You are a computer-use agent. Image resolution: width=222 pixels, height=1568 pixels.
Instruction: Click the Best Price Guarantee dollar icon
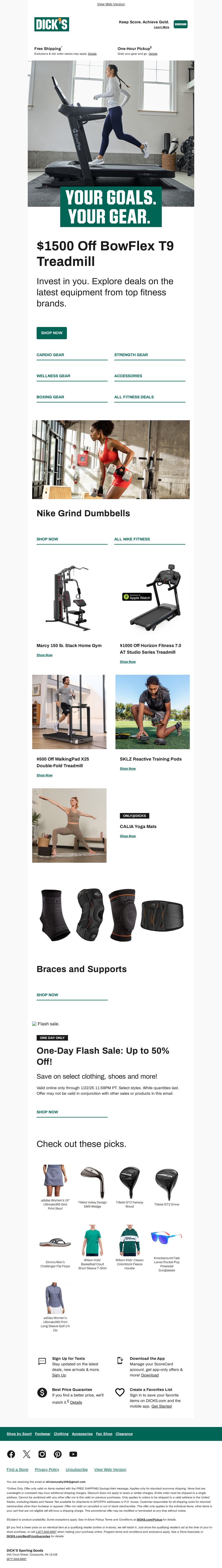42,1393
